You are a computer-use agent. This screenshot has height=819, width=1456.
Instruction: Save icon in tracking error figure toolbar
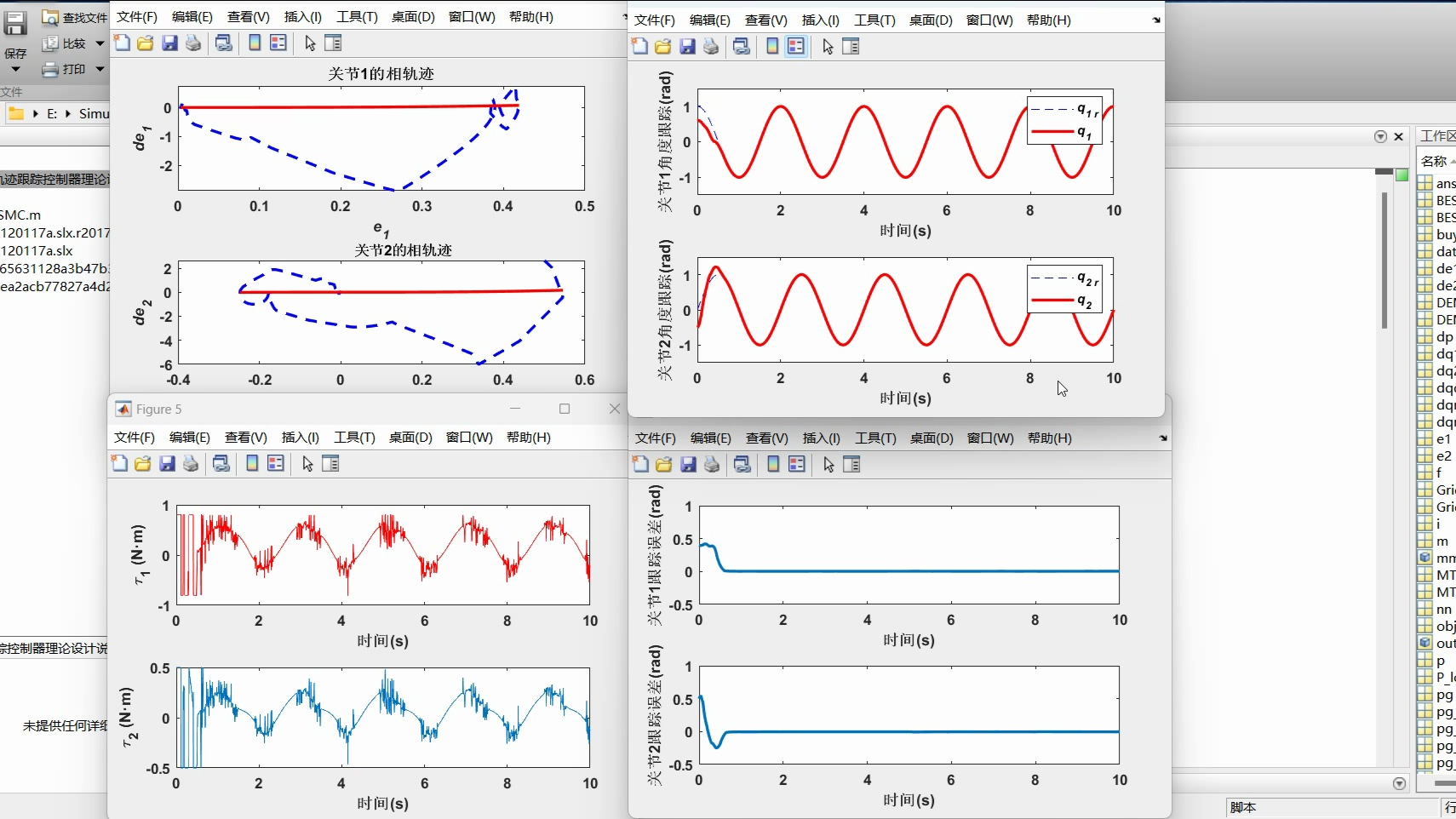[x=688, y=464]
